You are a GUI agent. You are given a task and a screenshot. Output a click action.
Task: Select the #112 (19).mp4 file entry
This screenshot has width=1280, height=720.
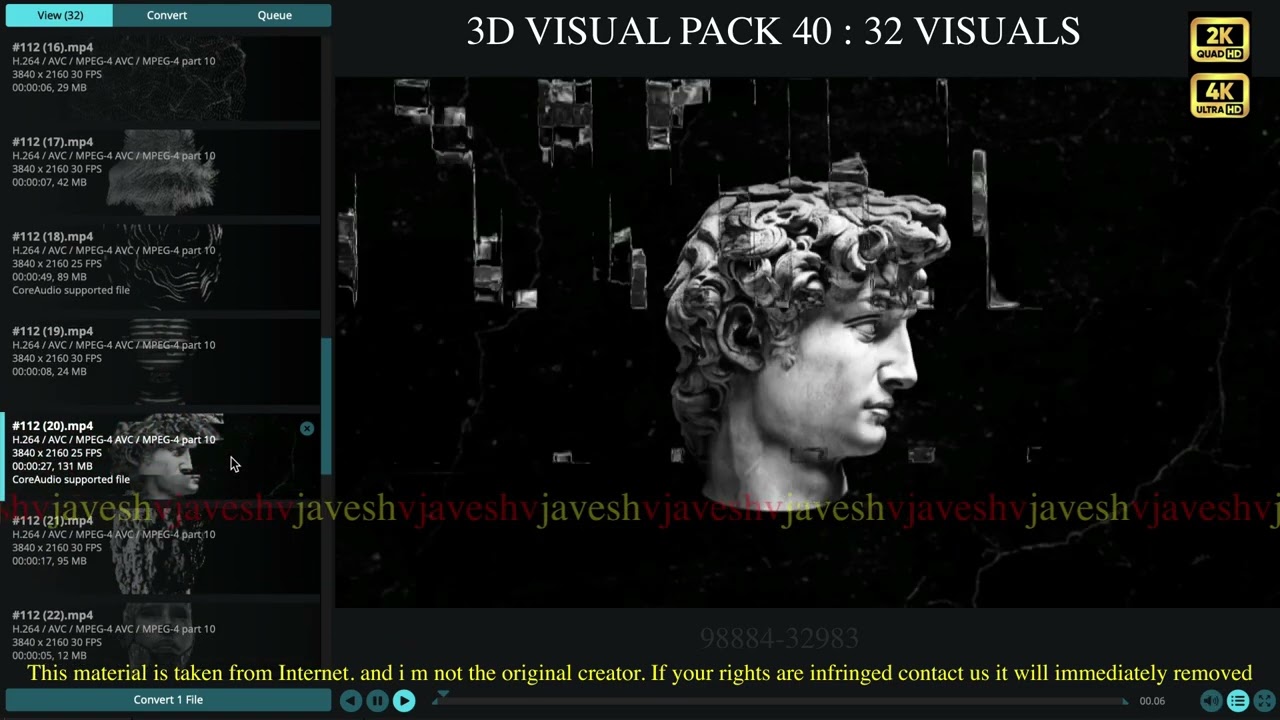click(160, 361)
